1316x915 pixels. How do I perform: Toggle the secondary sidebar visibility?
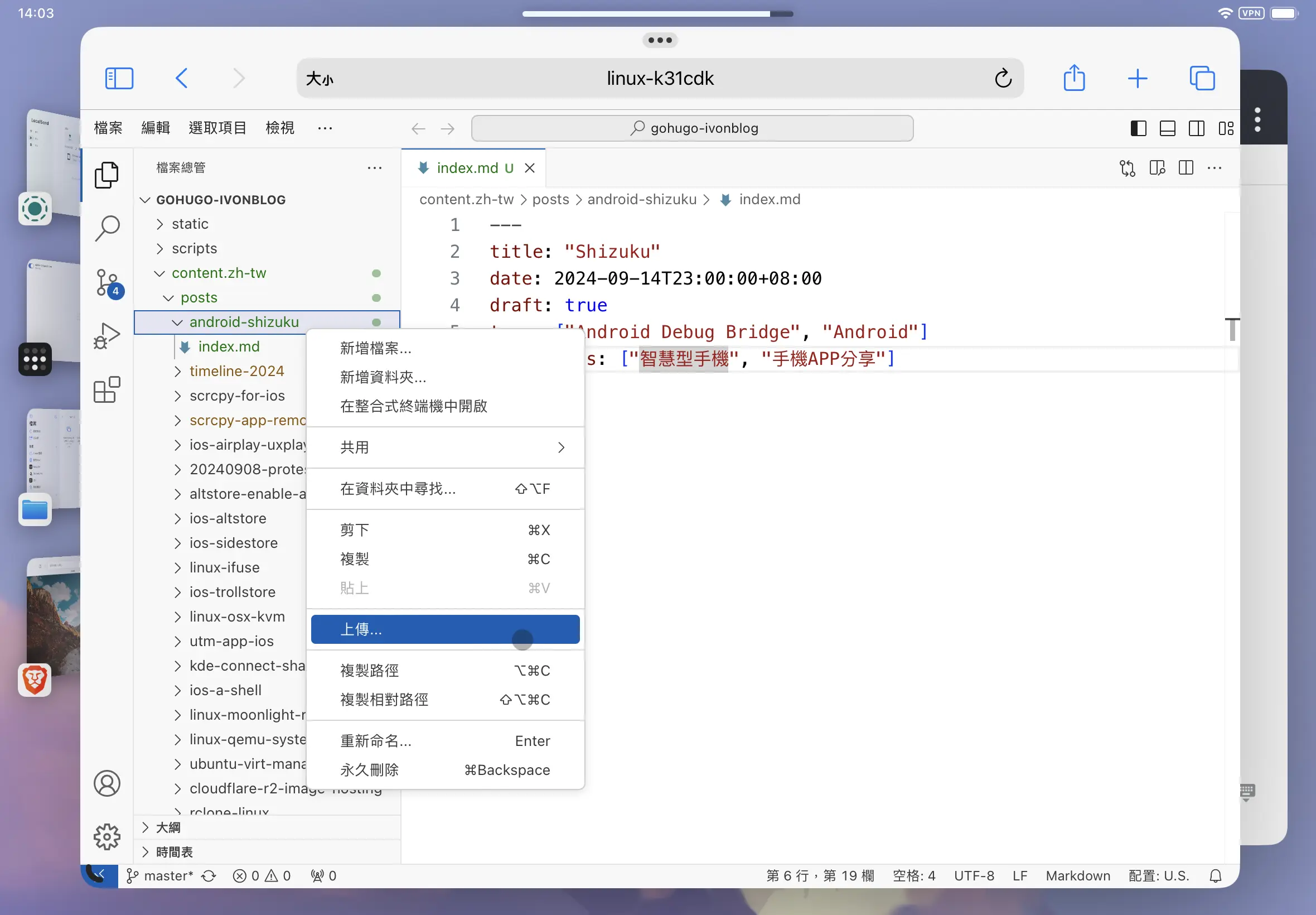click(1196, 128)
